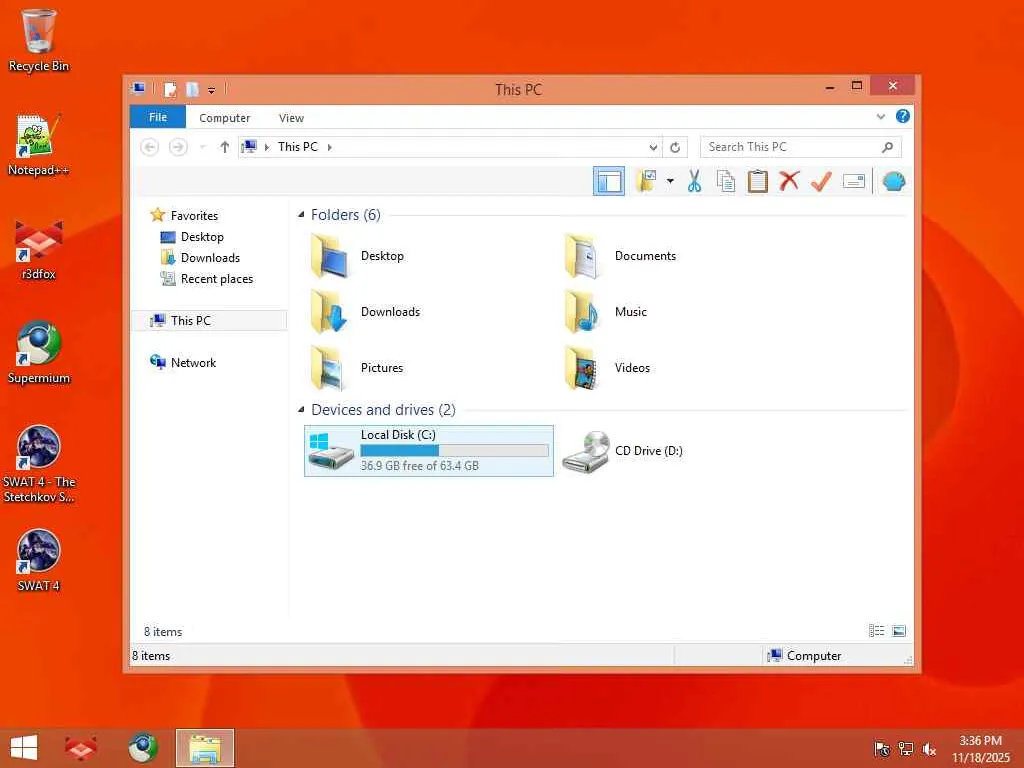This screenshot has width=1024, height=768.
Task: Select the Local Disk (C:) drive
Action: click(429, 451)
